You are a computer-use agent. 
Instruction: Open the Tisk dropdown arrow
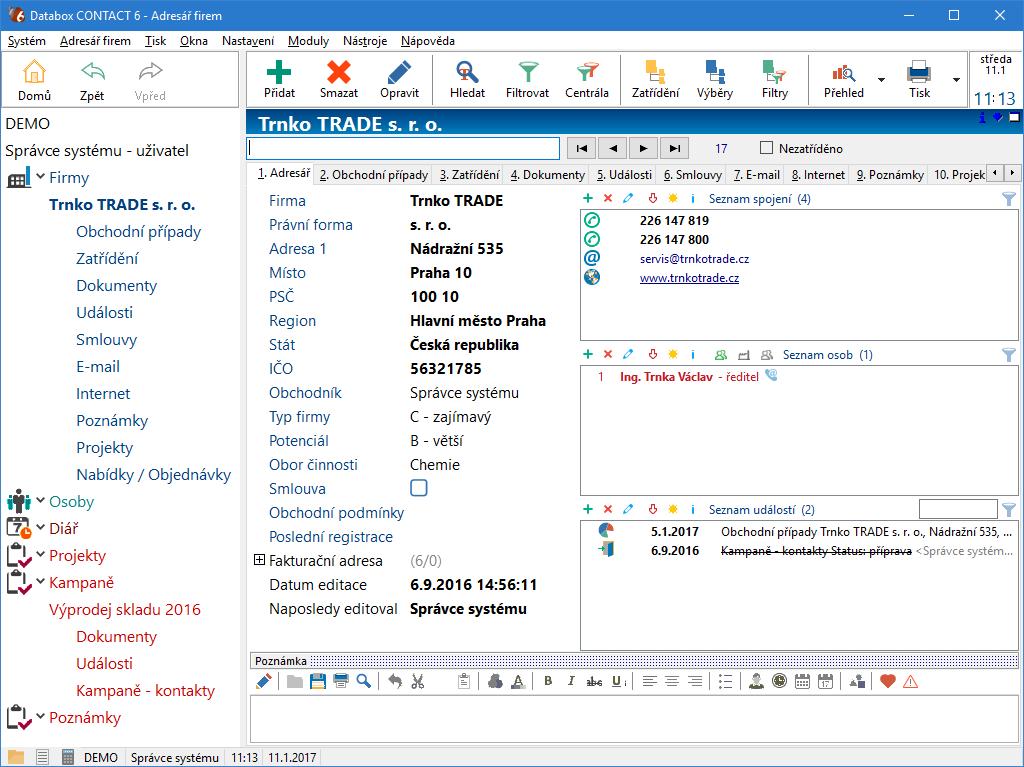pyautogui.click(x=956, y=80)
